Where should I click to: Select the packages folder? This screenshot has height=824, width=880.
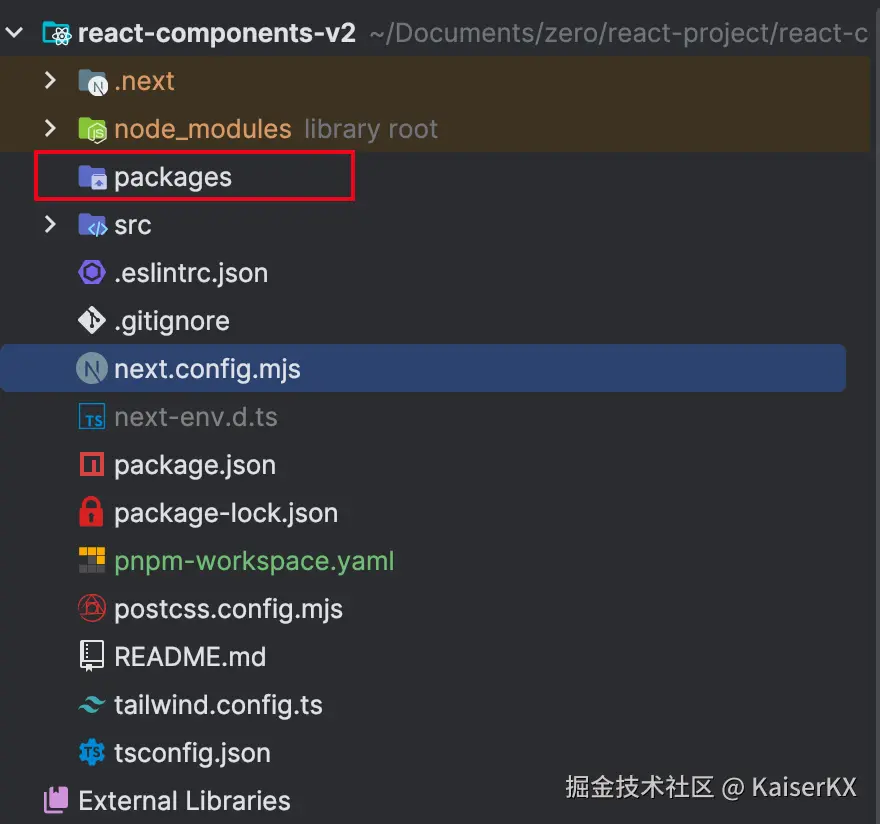pyautogui.click(x=172, y=177)
